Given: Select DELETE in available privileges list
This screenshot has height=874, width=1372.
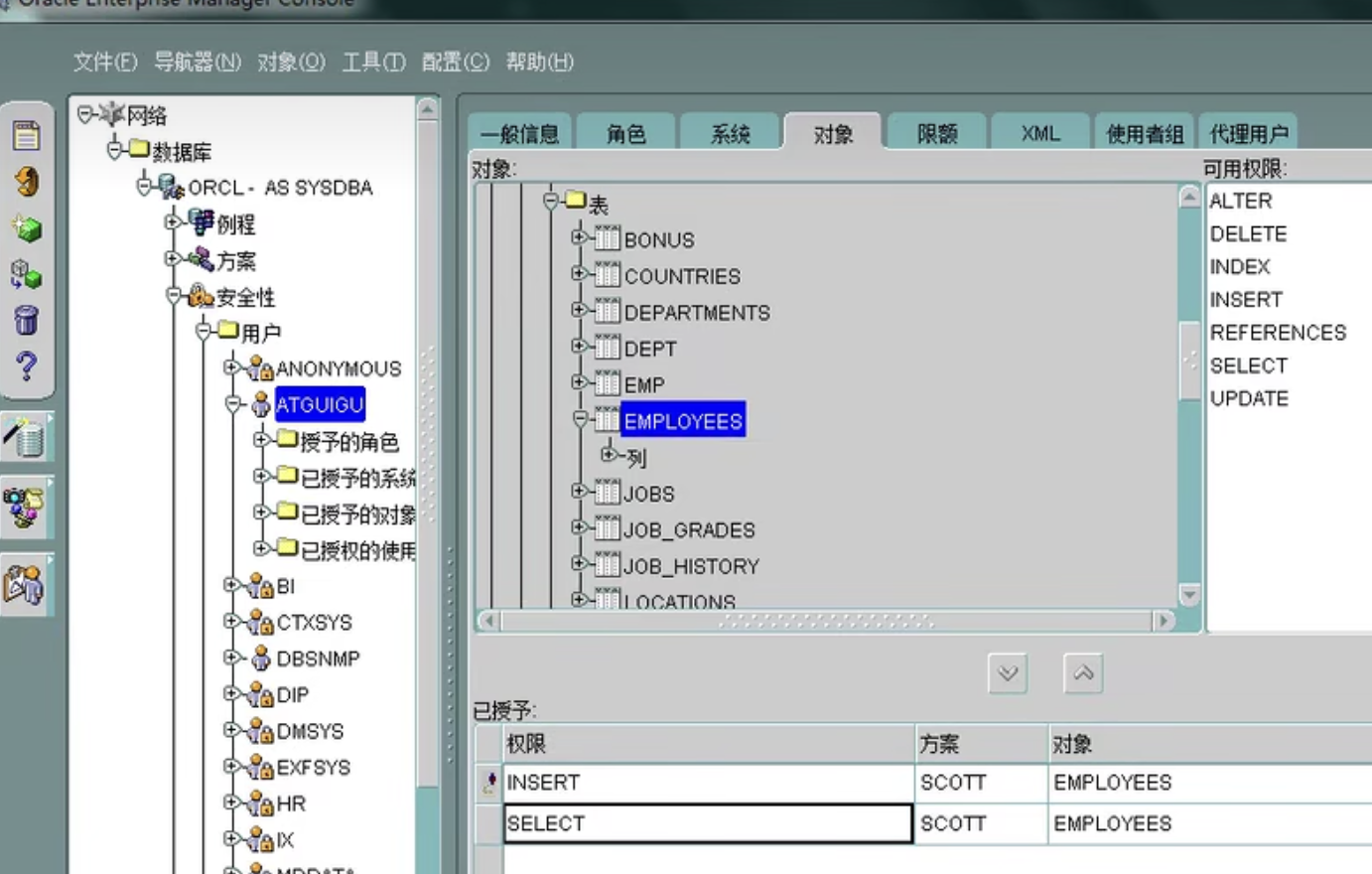Looking at the screenshot, I should [x=1248, y=233].
